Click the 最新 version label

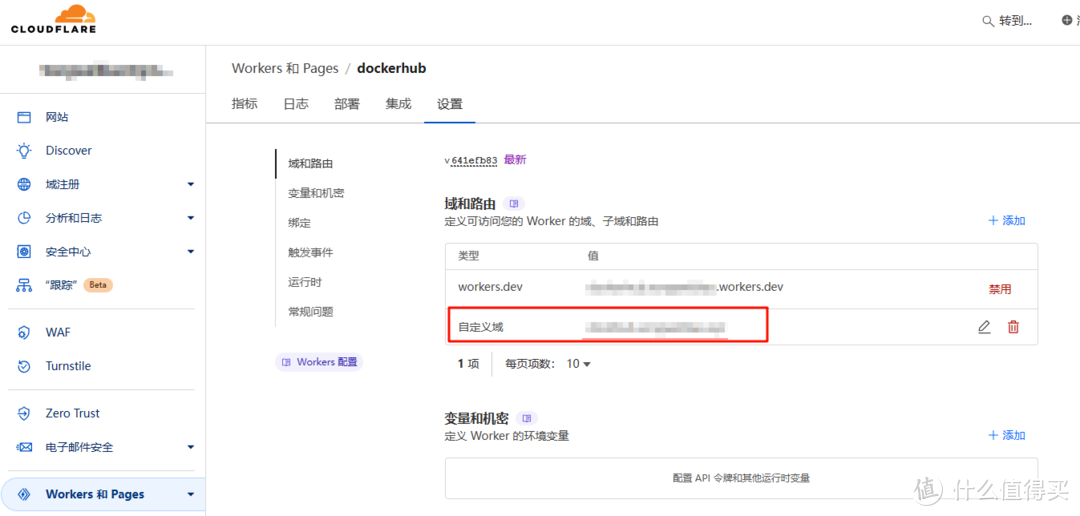(x=515, y=160)
